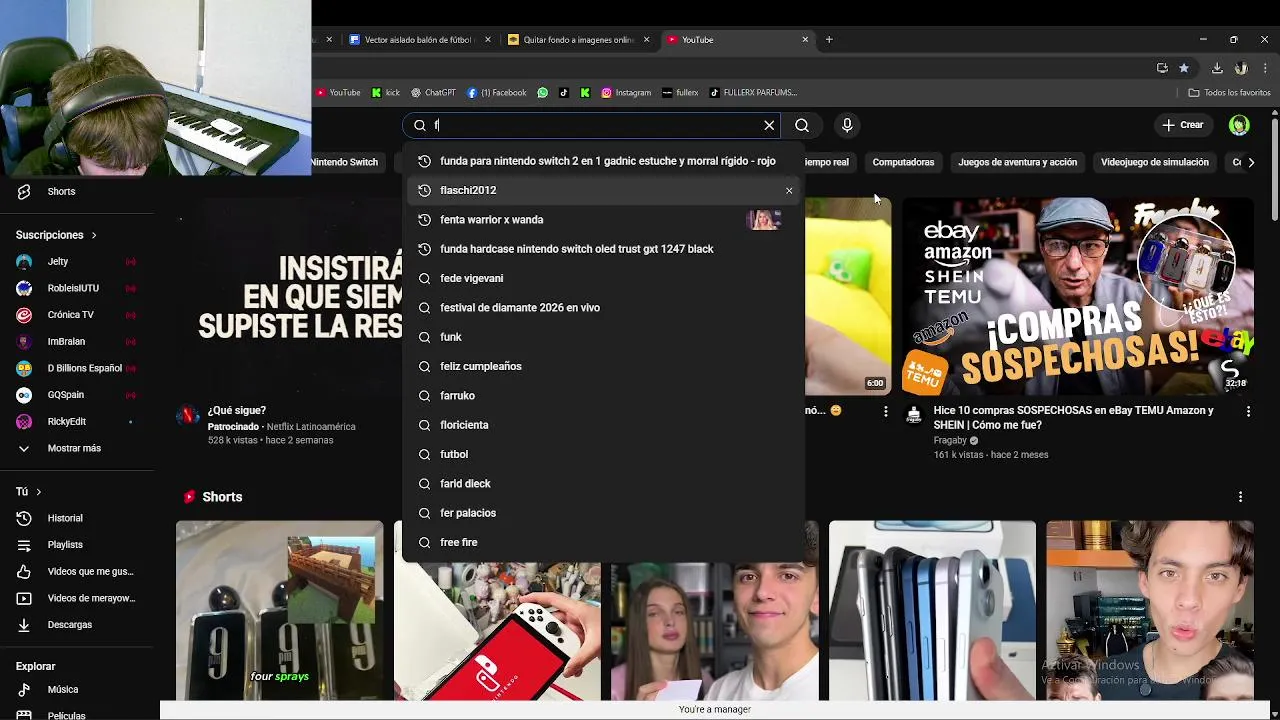Select the Videojuego de simulación chip

[x=1154, y=162]
